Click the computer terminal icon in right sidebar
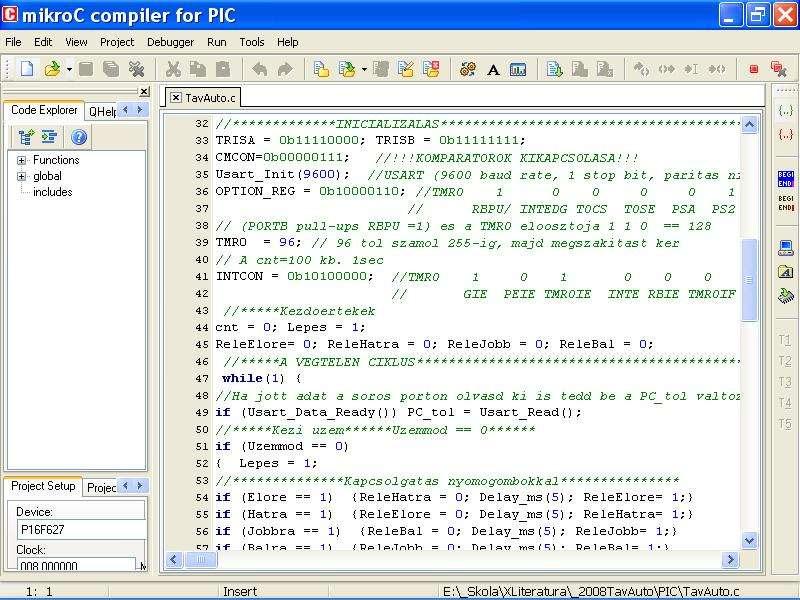 coord(785,248)
